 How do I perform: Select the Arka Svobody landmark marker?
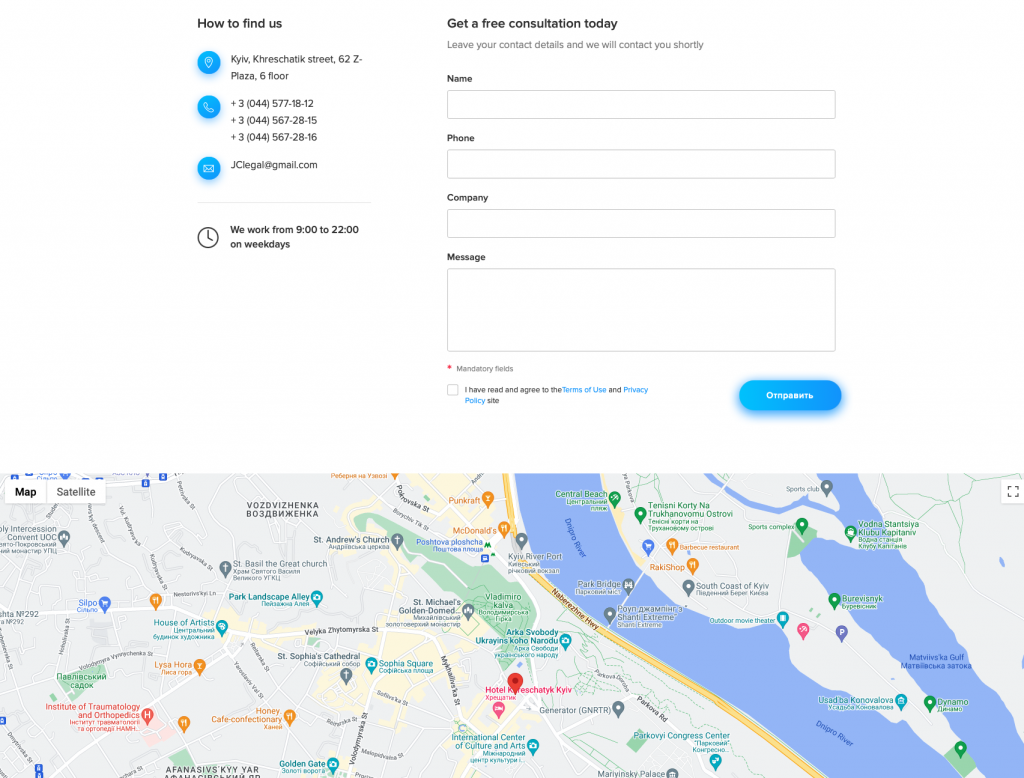566,641
